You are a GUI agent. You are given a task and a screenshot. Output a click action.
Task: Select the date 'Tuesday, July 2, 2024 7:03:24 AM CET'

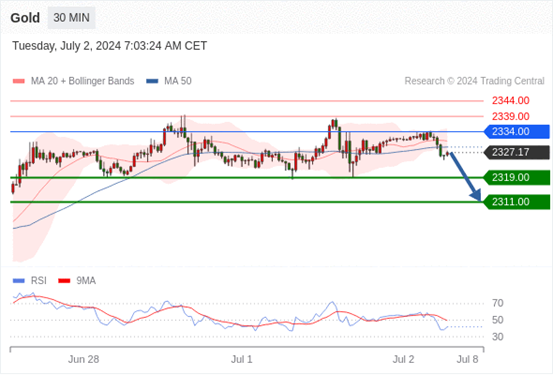(x=109, y=46)
